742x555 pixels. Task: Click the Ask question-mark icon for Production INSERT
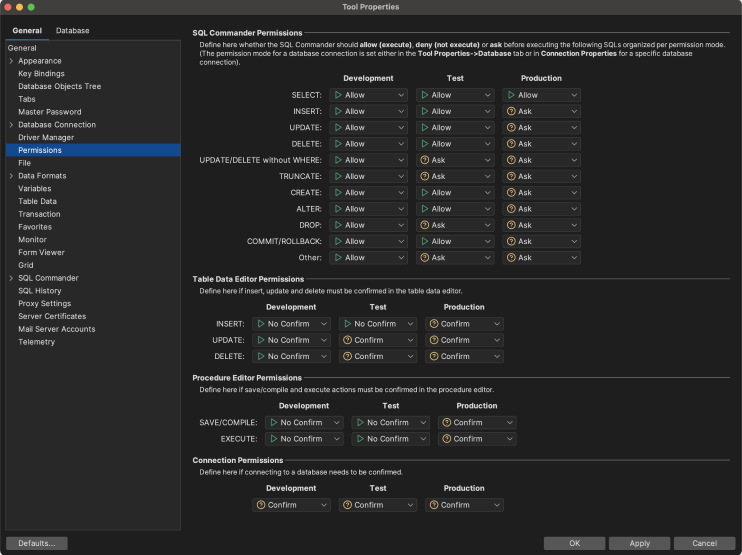click(511, 111)
